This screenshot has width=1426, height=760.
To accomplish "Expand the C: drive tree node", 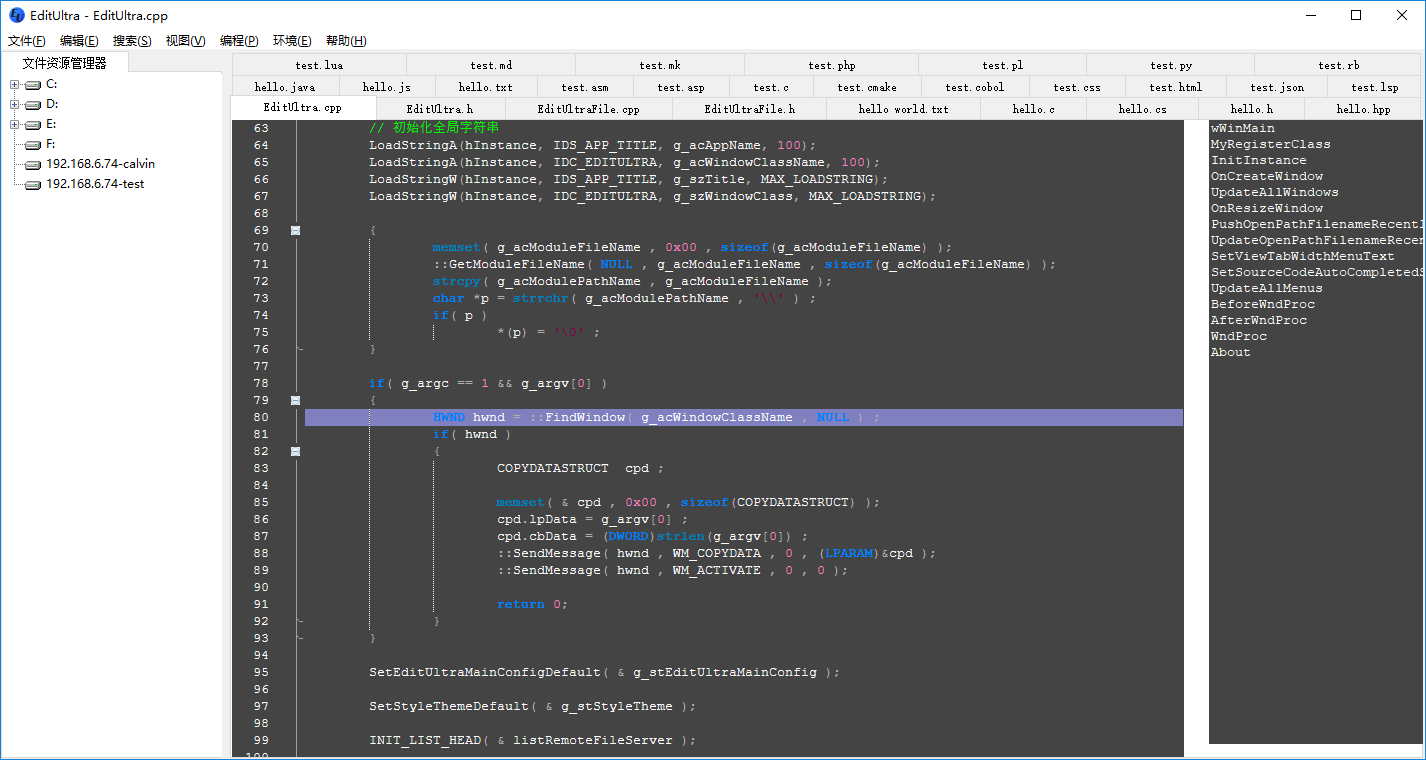I will tap(14, 84).
